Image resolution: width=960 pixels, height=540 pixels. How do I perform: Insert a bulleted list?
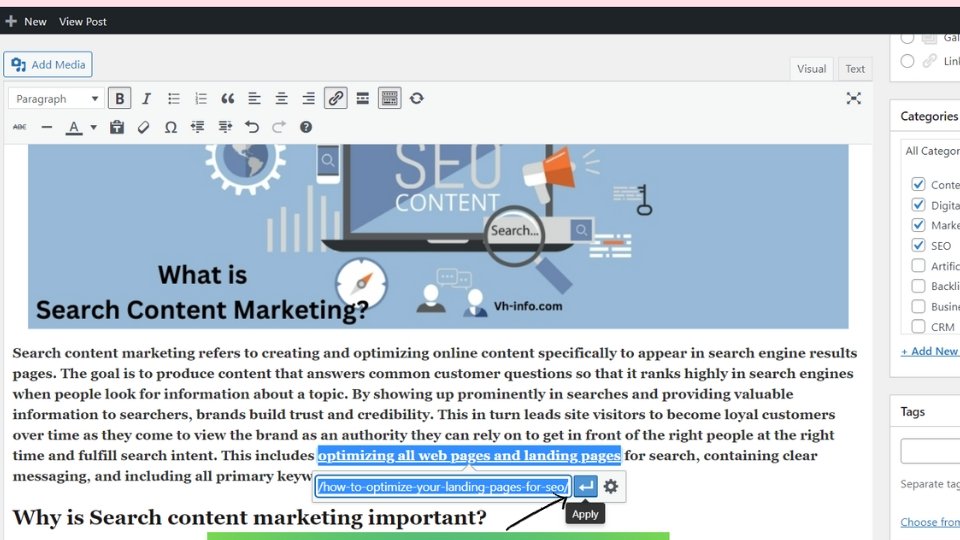pyautogui.click(x=174, y=99)
